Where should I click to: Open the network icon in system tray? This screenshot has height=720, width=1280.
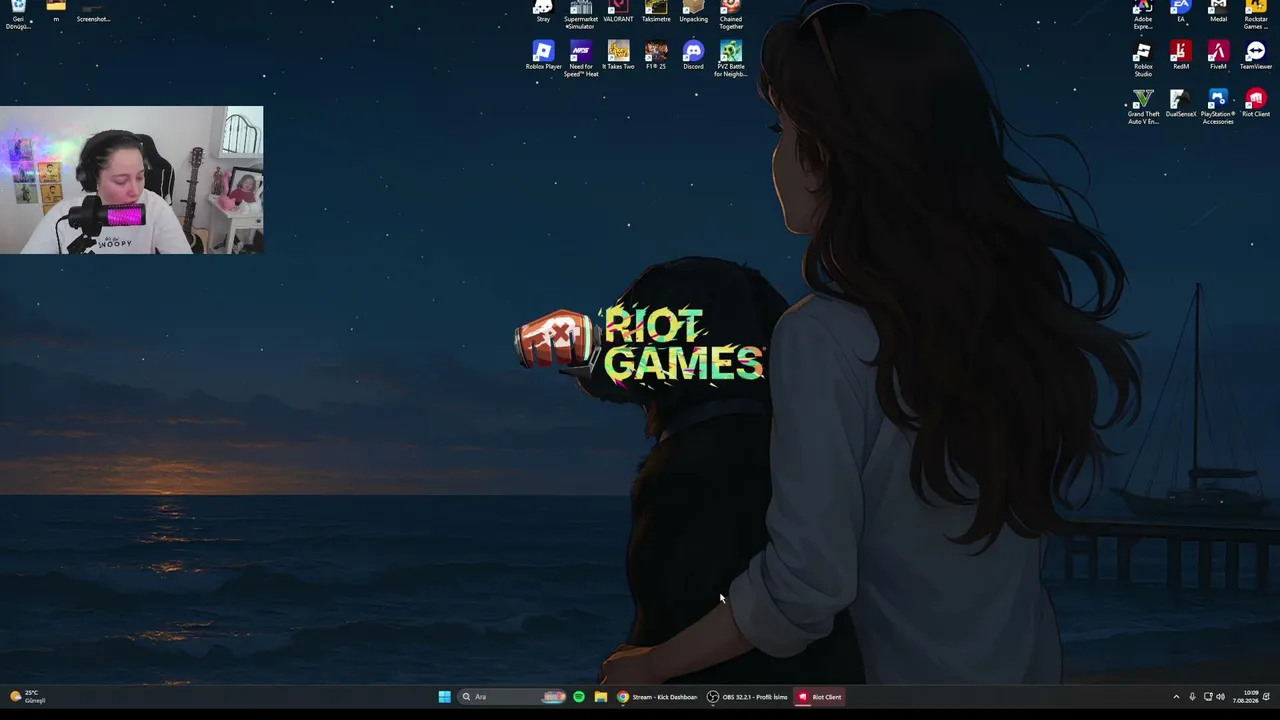point(1208,697)
